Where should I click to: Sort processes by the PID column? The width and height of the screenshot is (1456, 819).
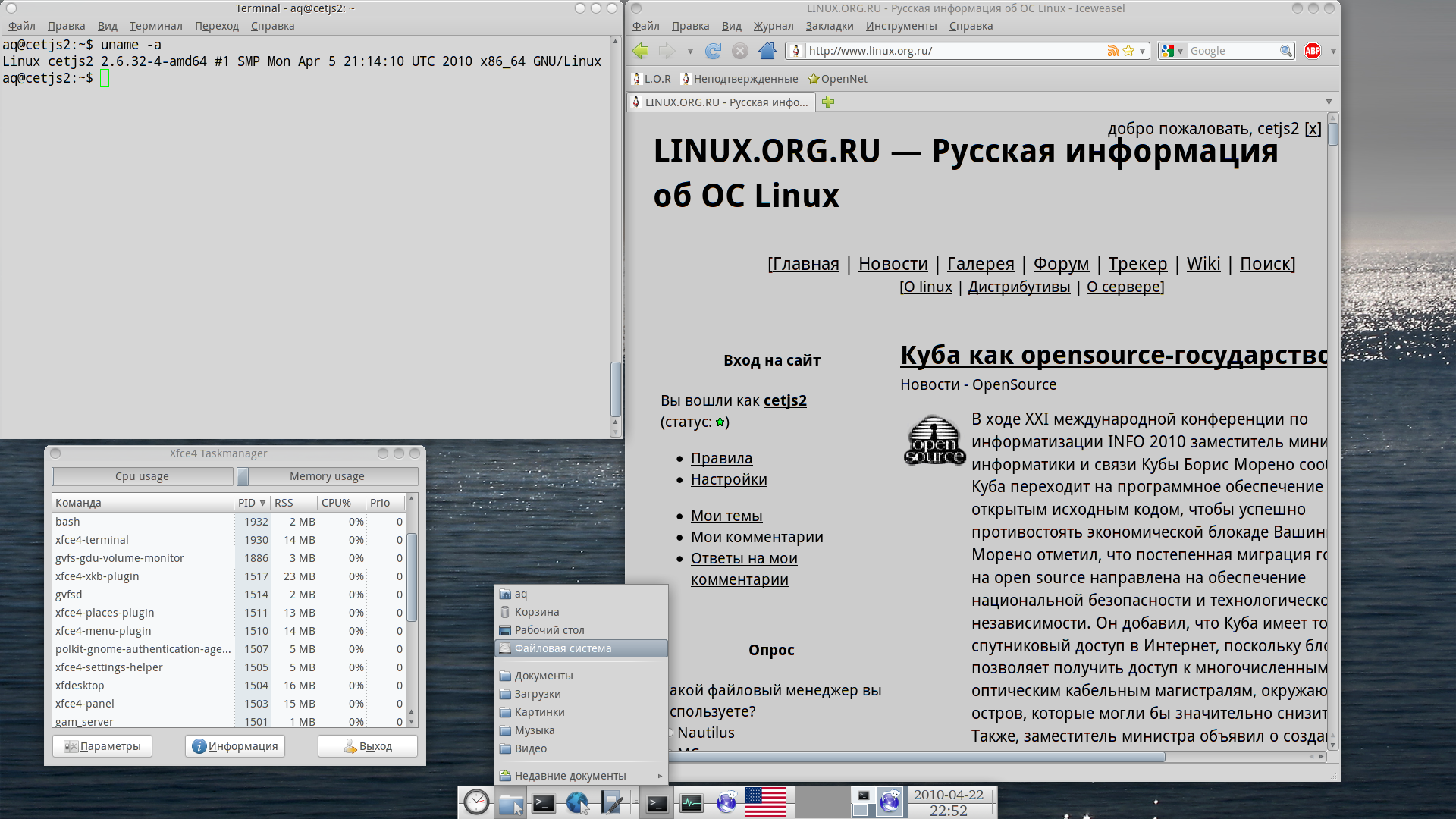[x=252, y=503]
